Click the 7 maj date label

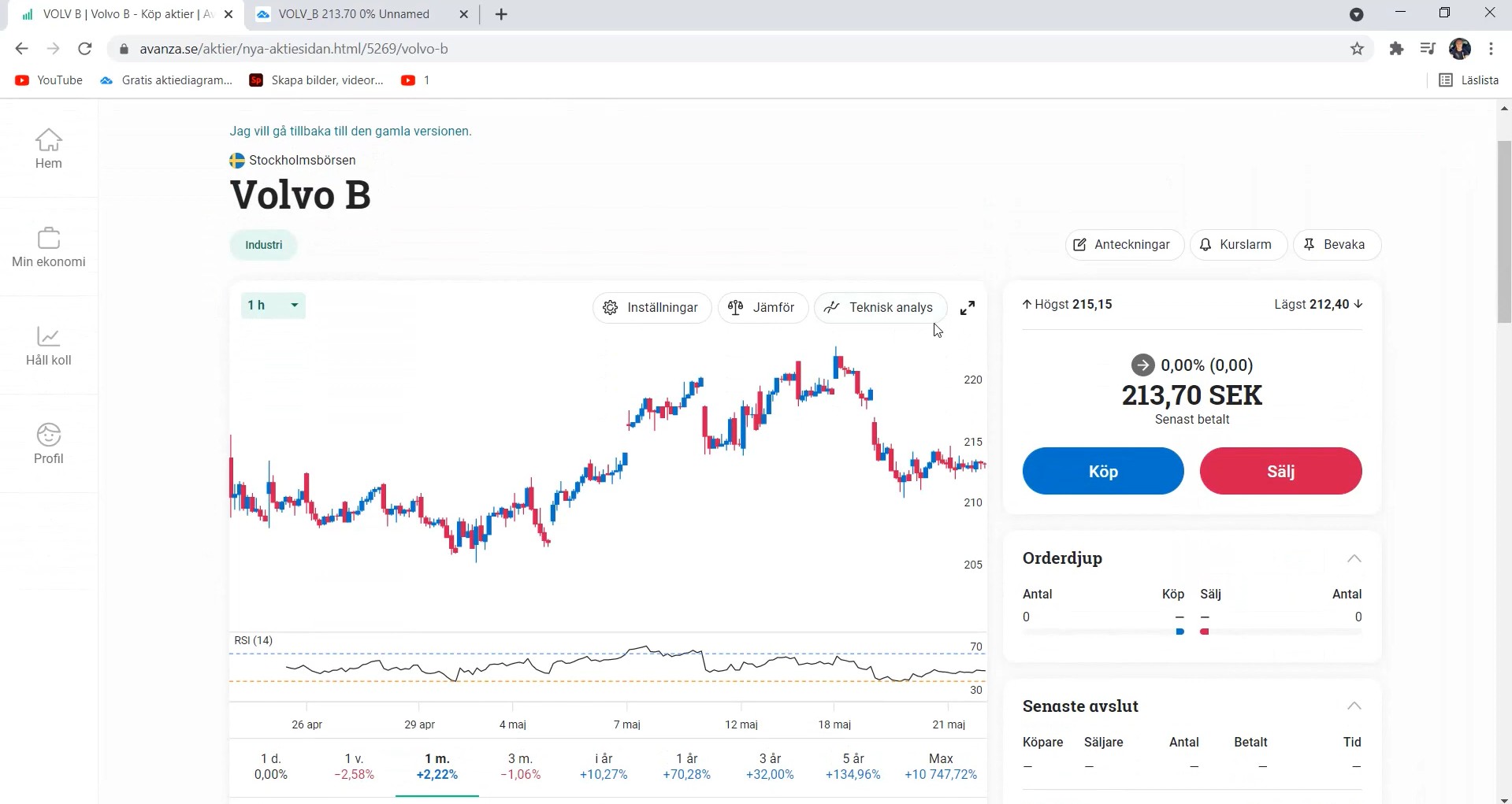627,724
